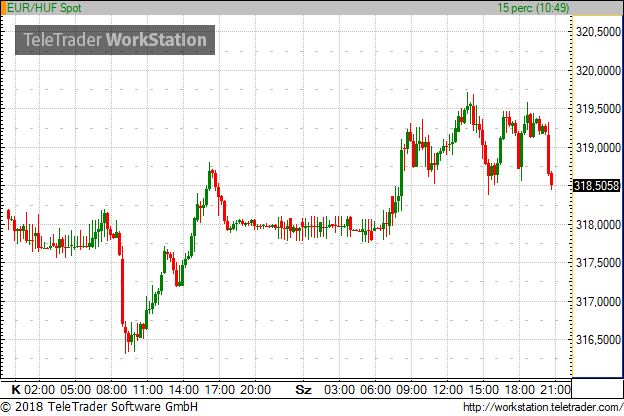Click the 05:00 time axis label
This screenshot has height=416, width=624.
[75, 389]
